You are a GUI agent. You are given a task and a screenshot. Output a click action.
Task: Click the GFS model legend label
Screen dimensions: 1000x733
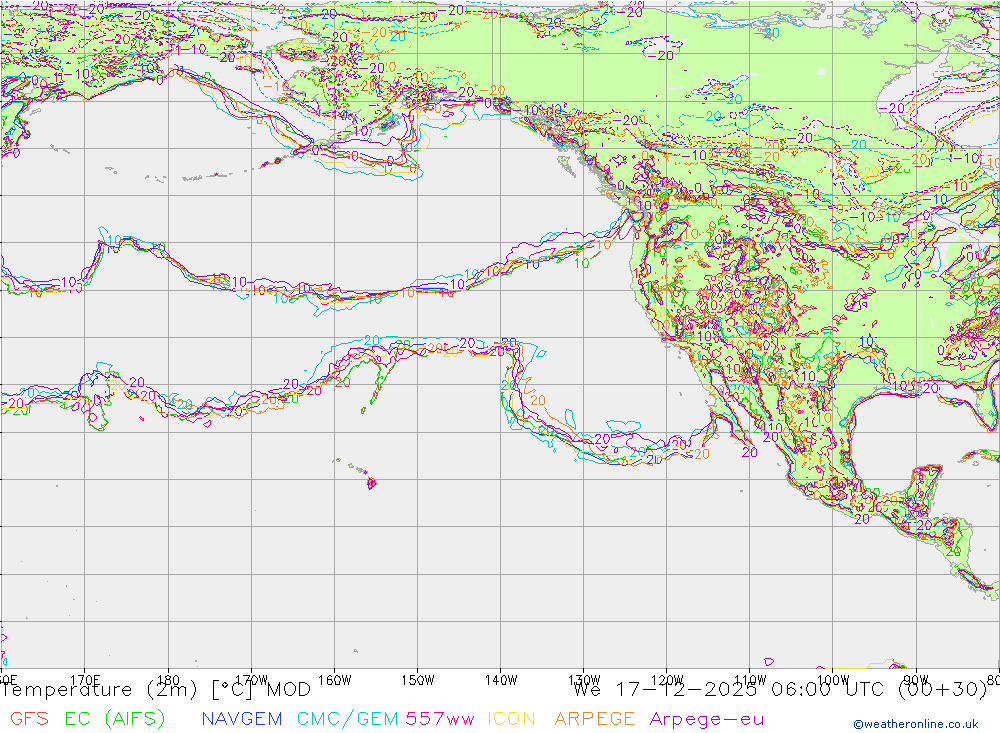click(29, 718)
